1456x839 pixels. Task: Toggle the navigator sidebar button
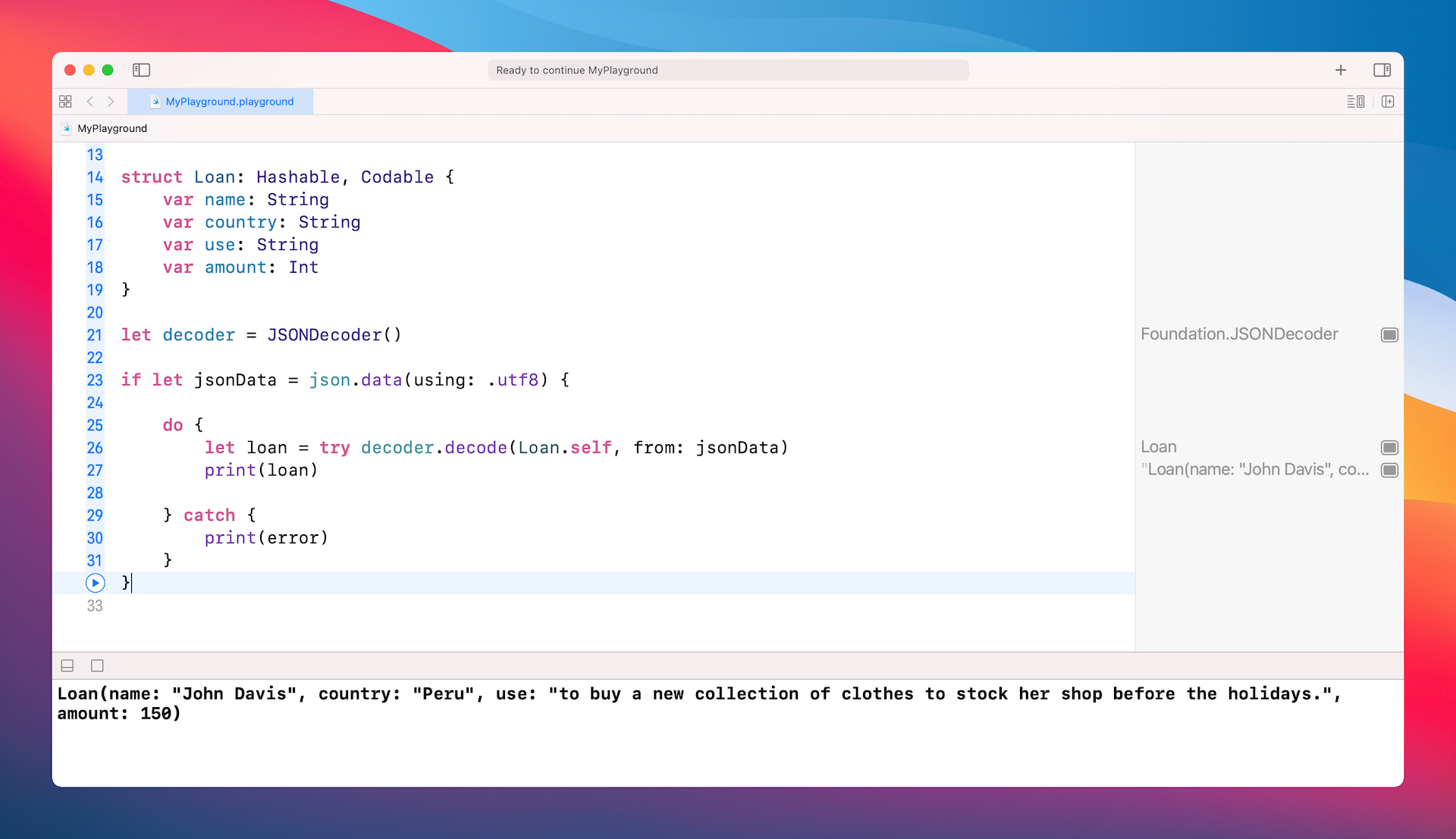[141, 70]
